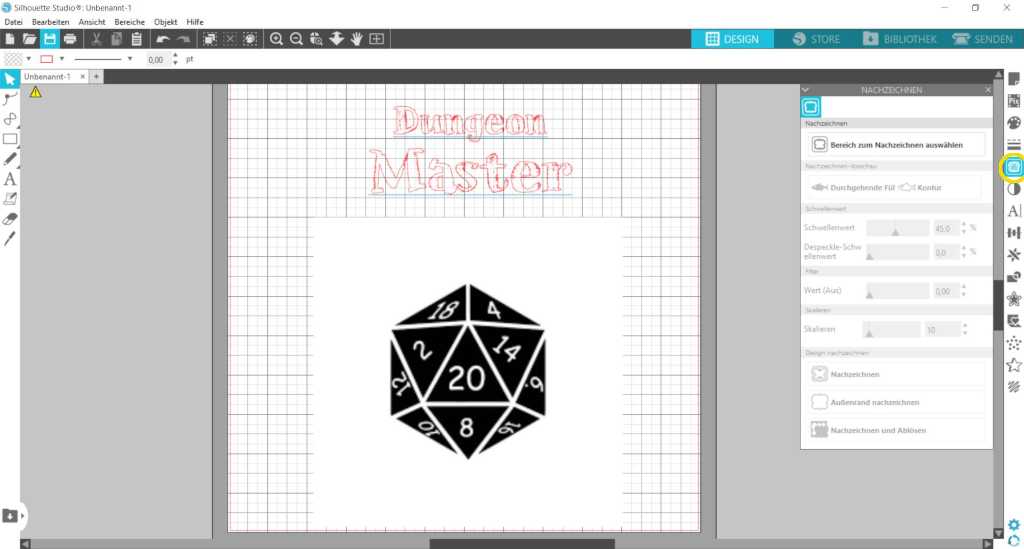The image size is (1024, 549).
Task: Click the line thickness 0,00 field
Action: coord(157,59)
